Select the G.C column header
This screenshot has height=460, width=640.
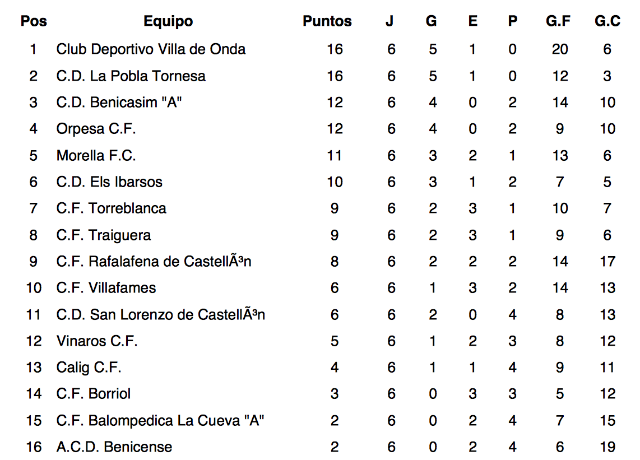click(x=607, y=21)
